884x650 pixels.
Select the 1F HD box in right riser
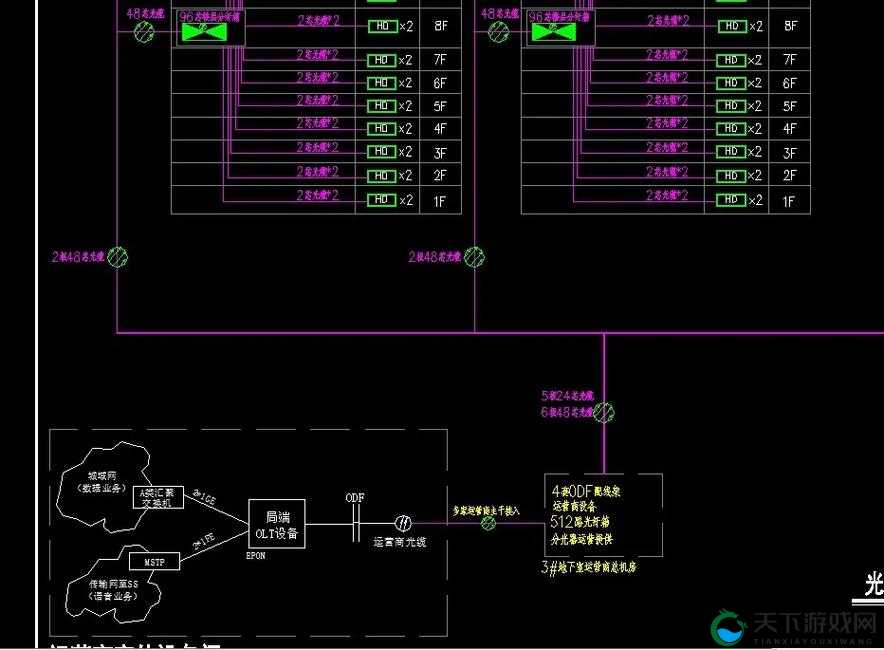[x=731, y=200]
